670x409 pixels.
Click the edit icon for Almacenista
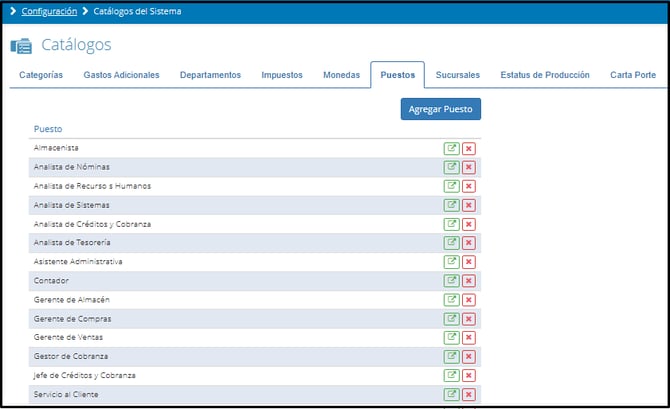451,148
